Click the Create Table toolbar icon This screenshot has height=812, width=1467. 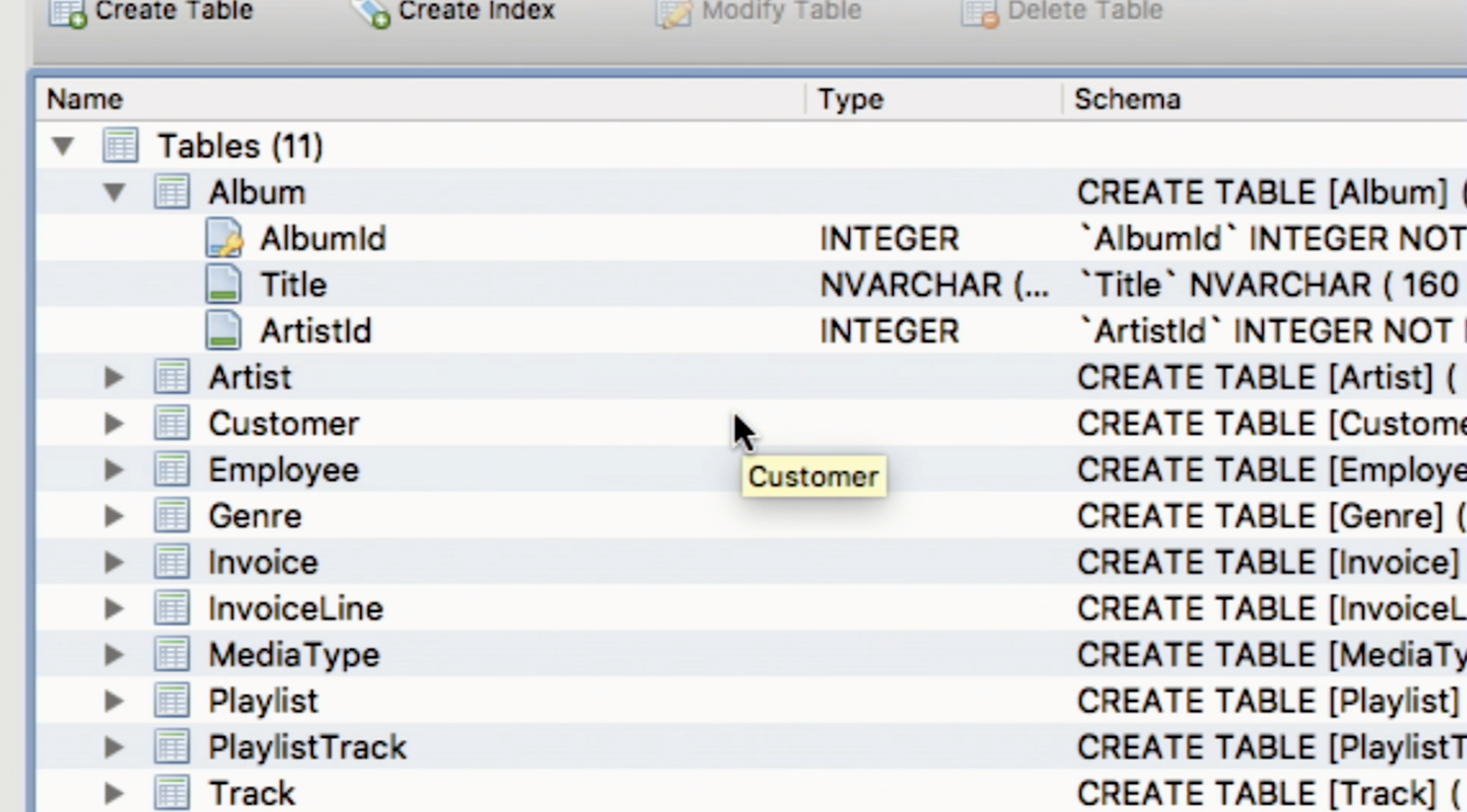point(67,12)
